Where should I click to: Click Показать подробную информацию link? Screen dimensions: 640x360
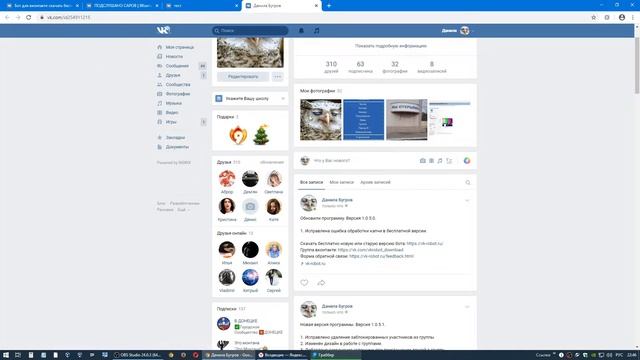coord(391,46)
